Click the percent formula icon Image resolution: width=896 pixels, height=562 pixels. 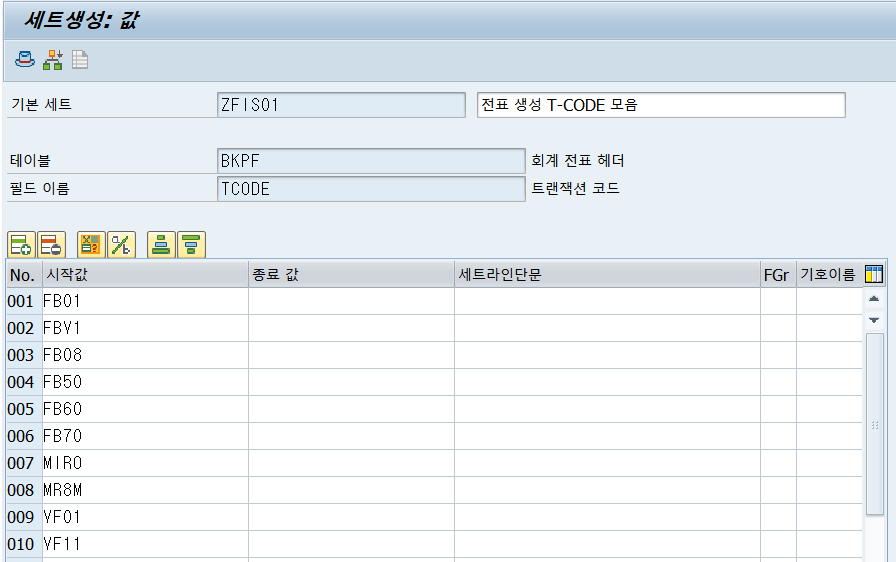pyautogui.click(x=121, y=245)
